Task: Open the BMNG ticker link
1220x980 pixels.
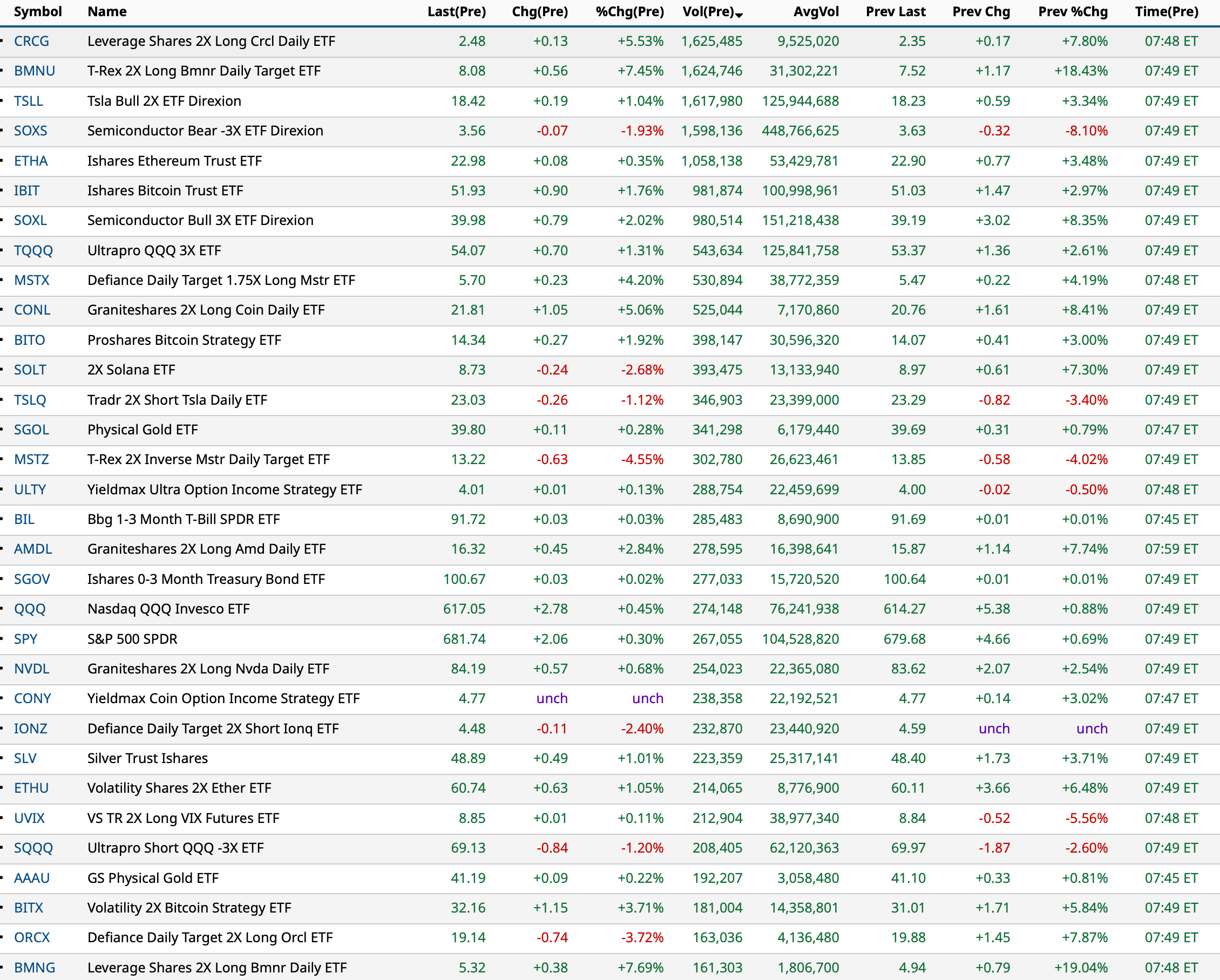Action: pos(35,968)
